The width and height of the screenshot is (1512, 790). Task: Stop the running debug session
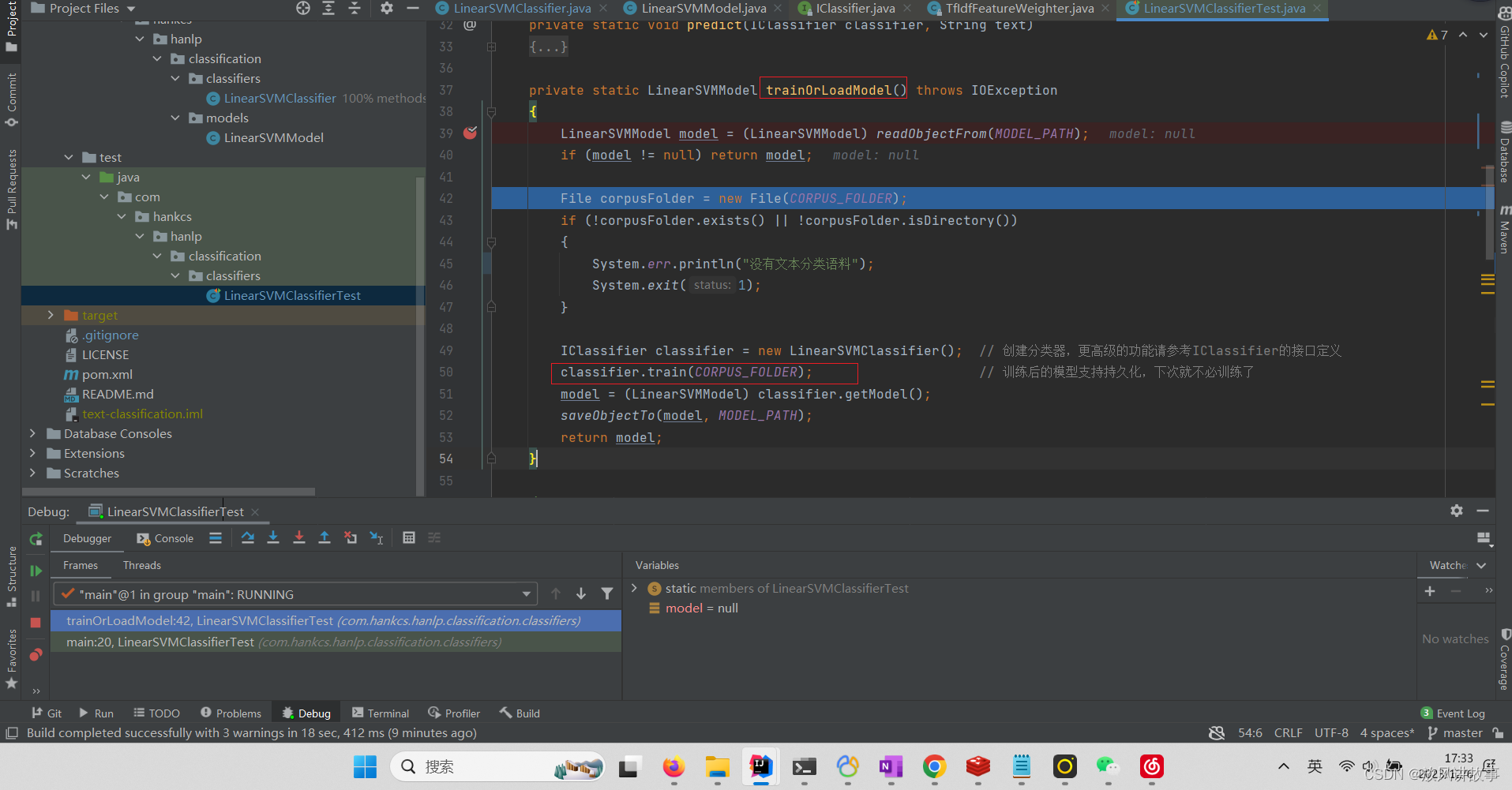pos(36,623)
